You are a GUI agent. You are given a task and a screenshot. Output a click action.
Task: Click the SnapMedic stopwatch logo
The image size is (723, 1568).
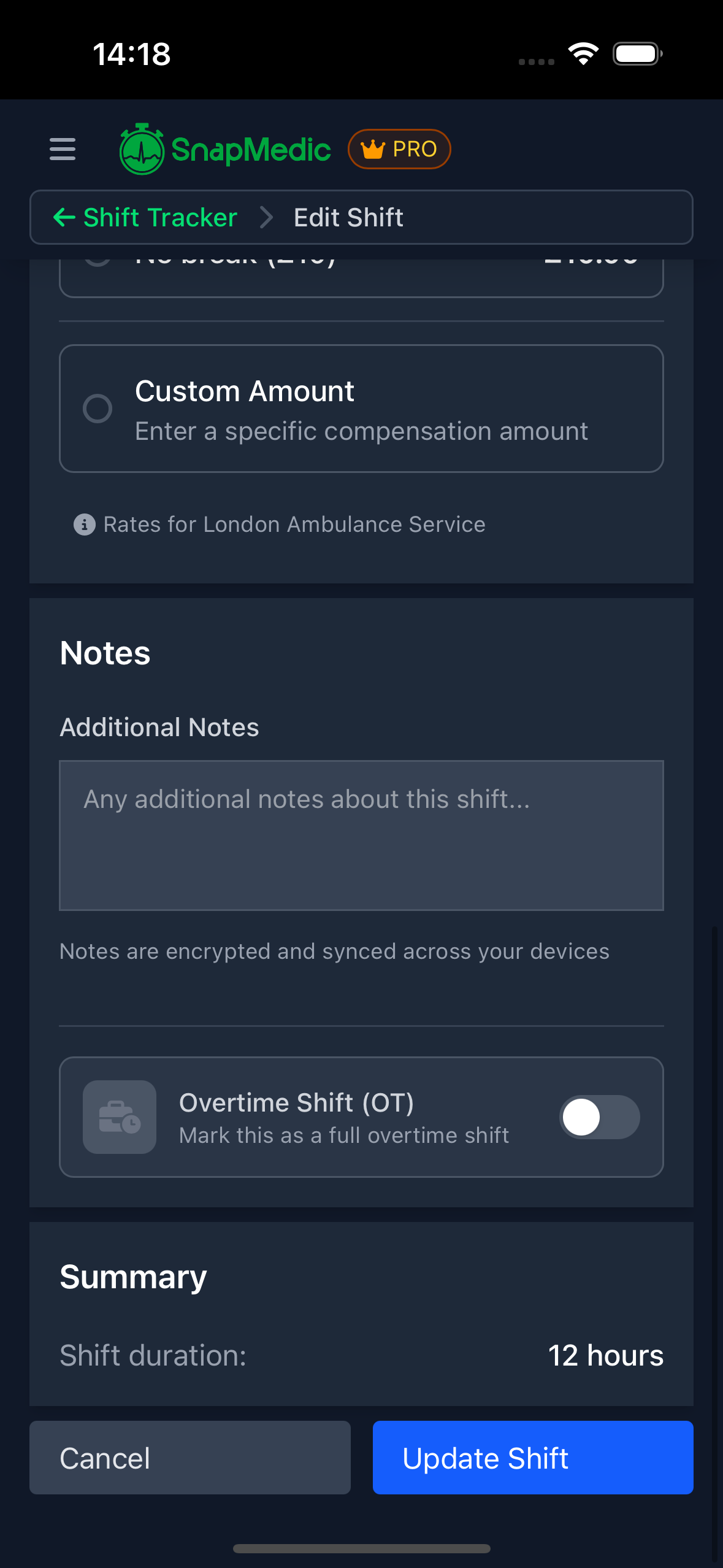pos(142,148)
